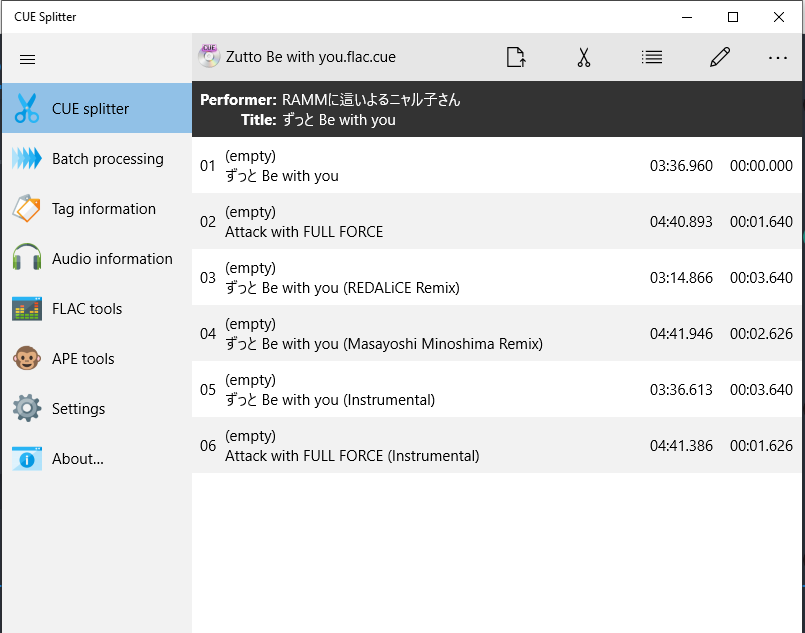The width and height of the screenshot is (805, 633).
Task: Click the CUE disc icon beside filename
Action: coord(209,56)
